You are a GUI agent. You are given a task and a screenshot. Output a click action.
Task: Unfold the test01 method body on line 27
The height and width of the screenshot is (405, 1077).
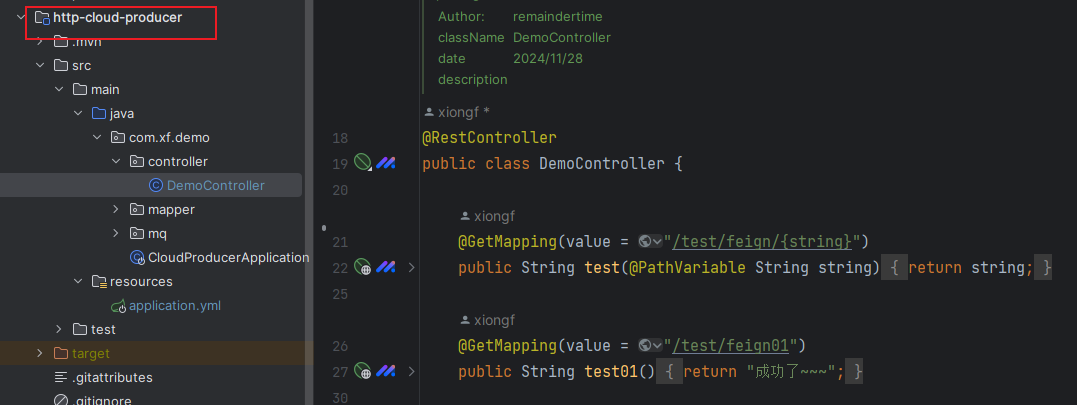coord(411,371)
